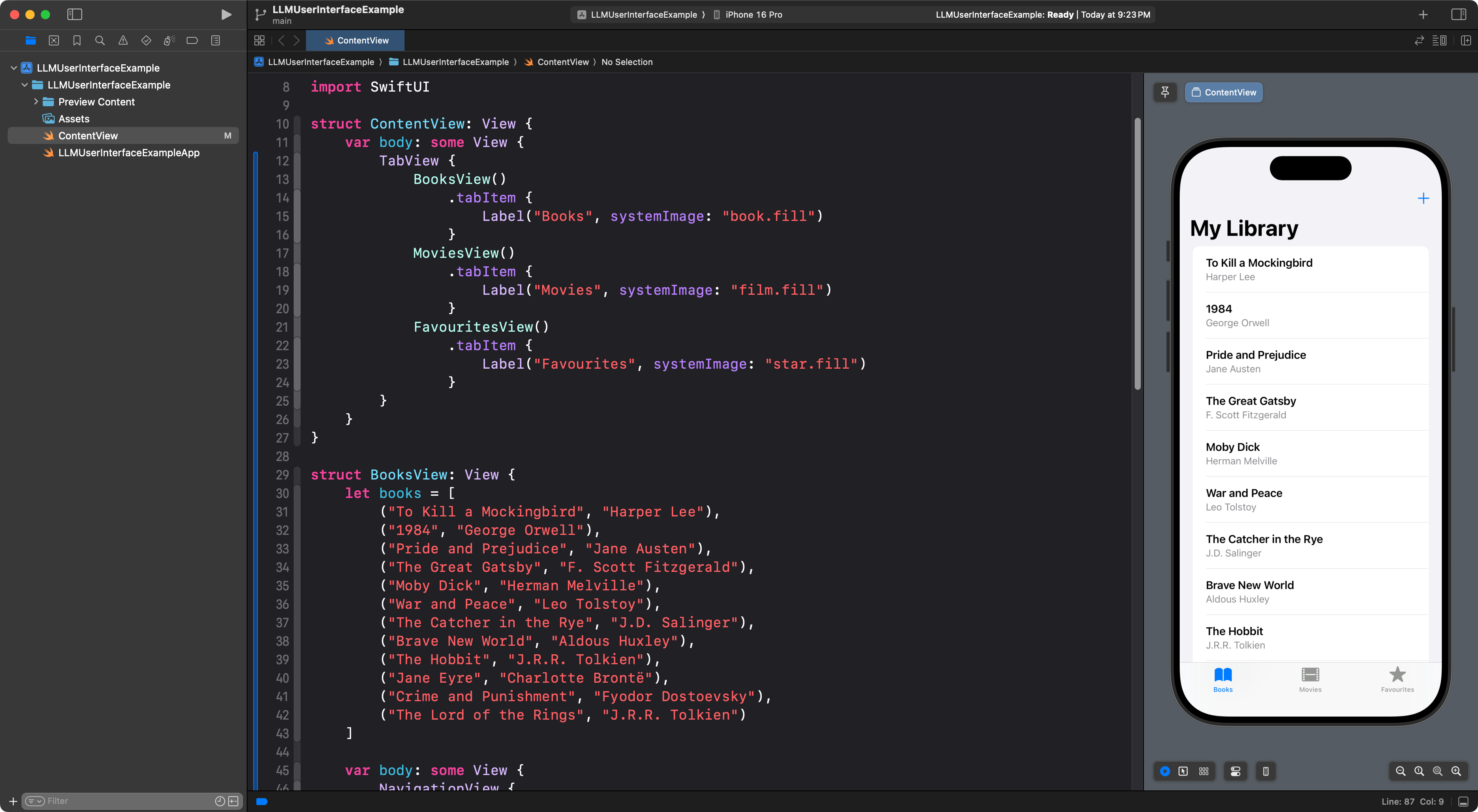Collapse the LLMUserInterfaceExample project root
This screenshot has width=1478, height=812.
pos(14,68)
